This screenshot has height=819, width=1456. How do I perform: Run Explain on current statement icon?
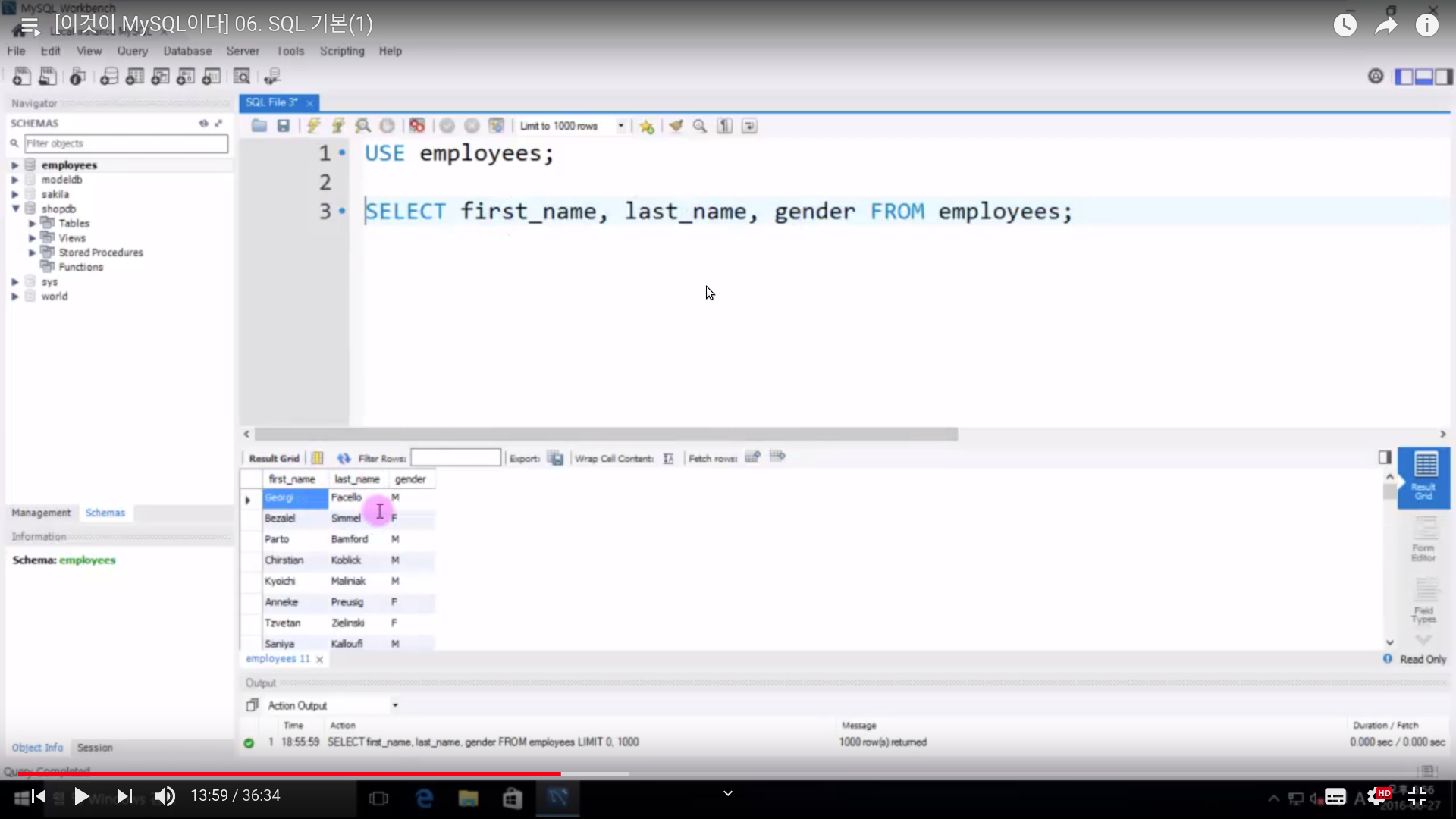[x=363, y=126]
